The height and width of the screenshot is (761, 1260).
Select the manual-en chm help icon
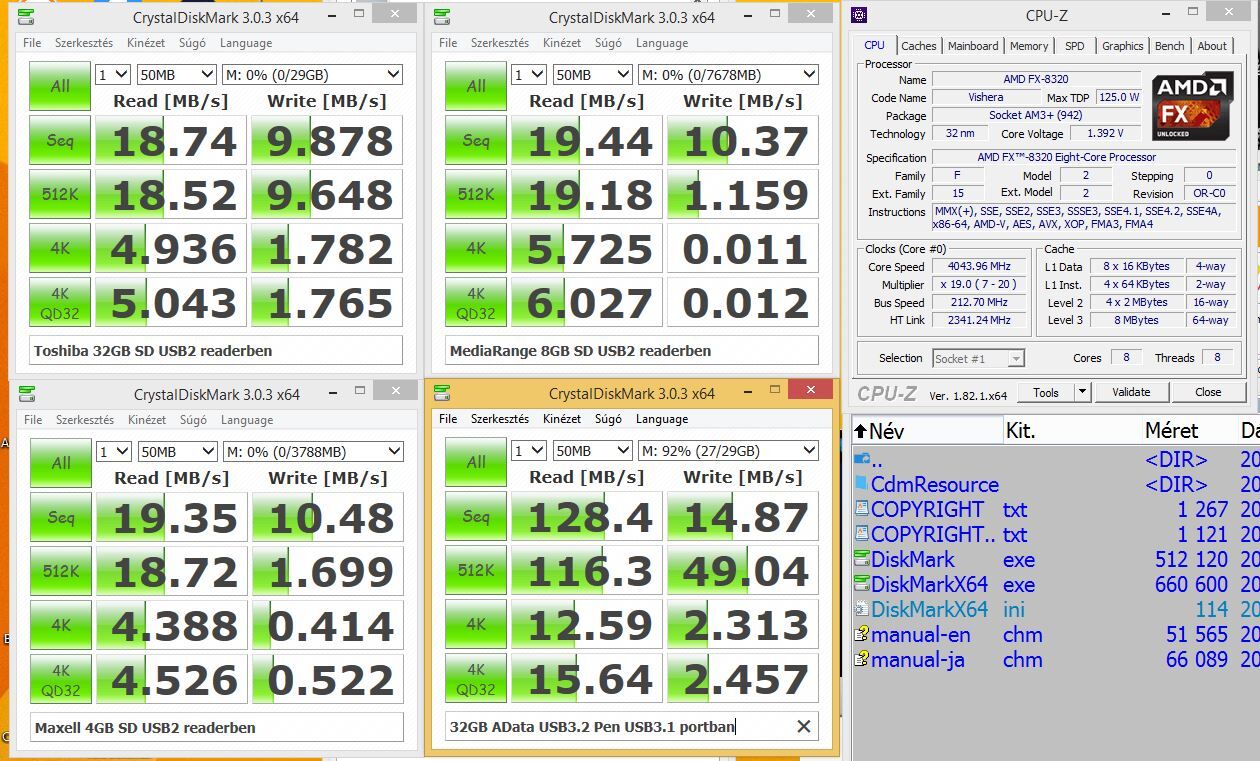[862, 634]
